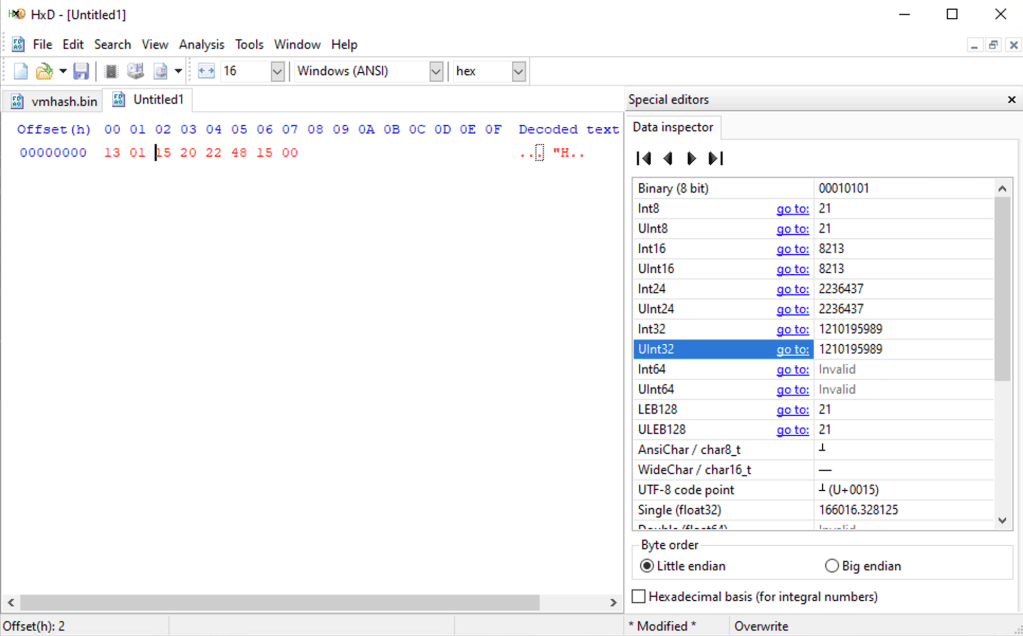Go to previous byte in Data inspector
The image size is (1023, 636).
pyautogui.click(x=668, y=158)
